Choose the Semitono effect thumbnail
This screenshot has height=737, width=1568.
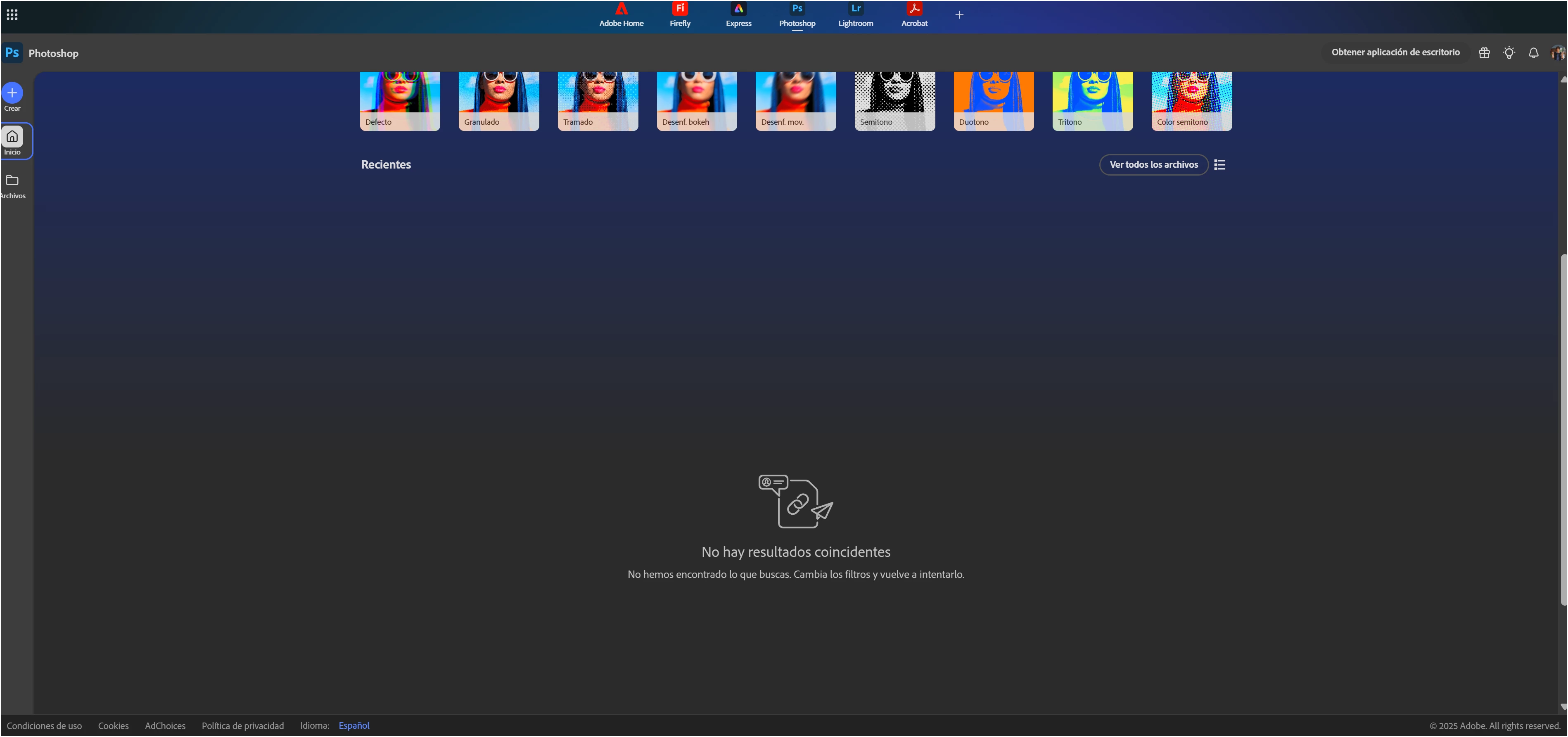coord(894,100)
